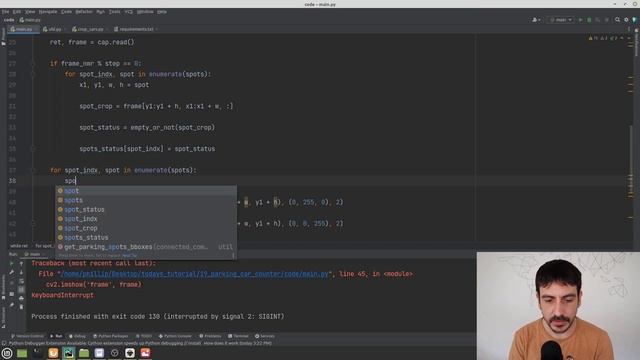Open the Tools menu

(x=115, y=11)
